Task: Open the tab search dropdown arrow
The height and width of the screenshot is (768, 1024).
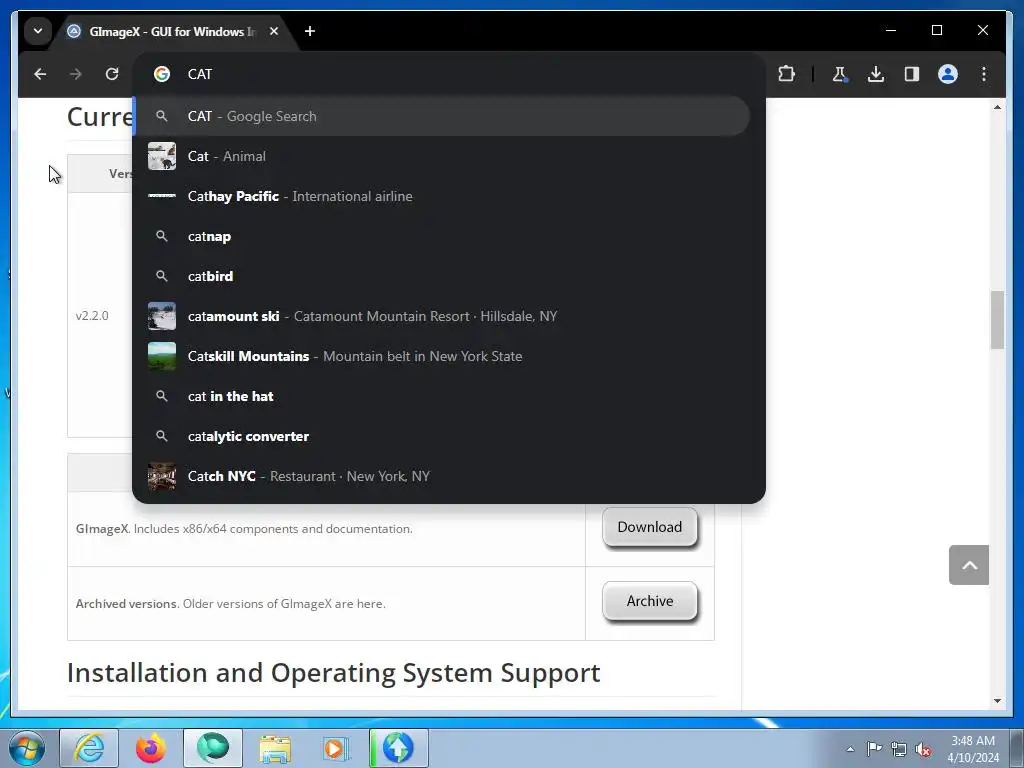Action: coord(38,31)
